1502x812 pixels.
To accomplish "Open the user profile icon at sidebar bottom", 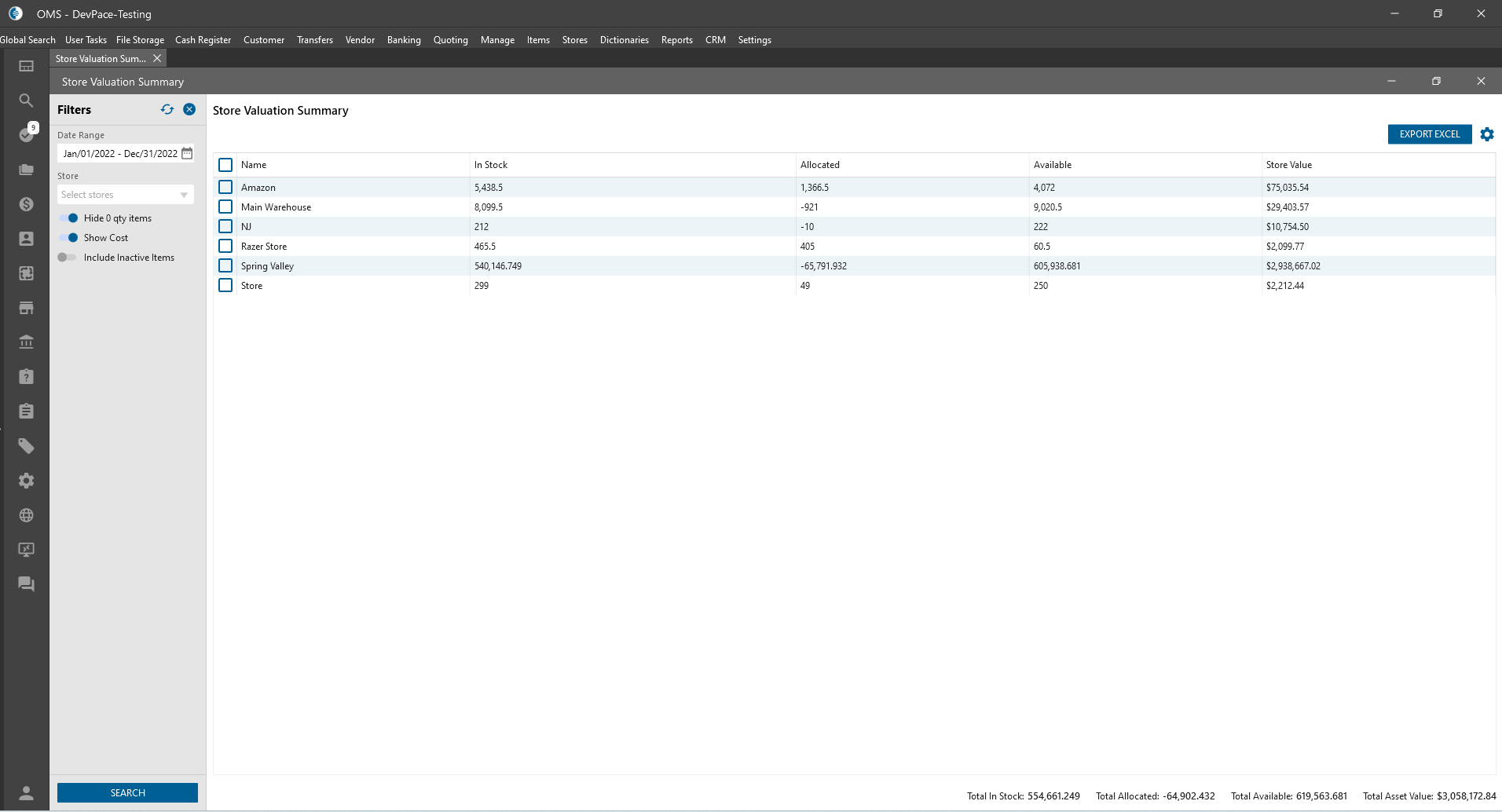I will 26,793.
